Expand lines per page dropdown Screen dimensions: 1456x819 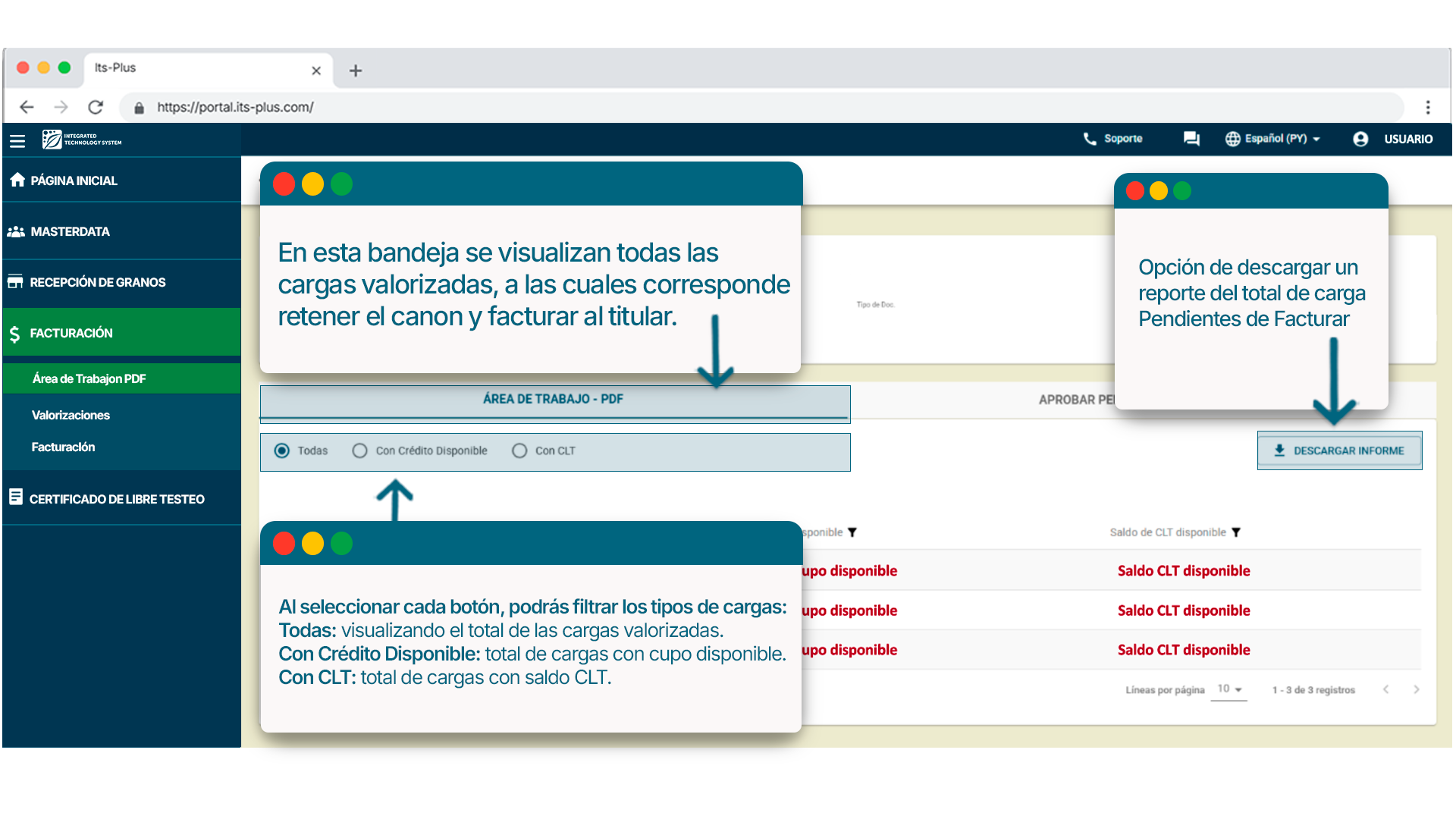[x=1229, y=689]
